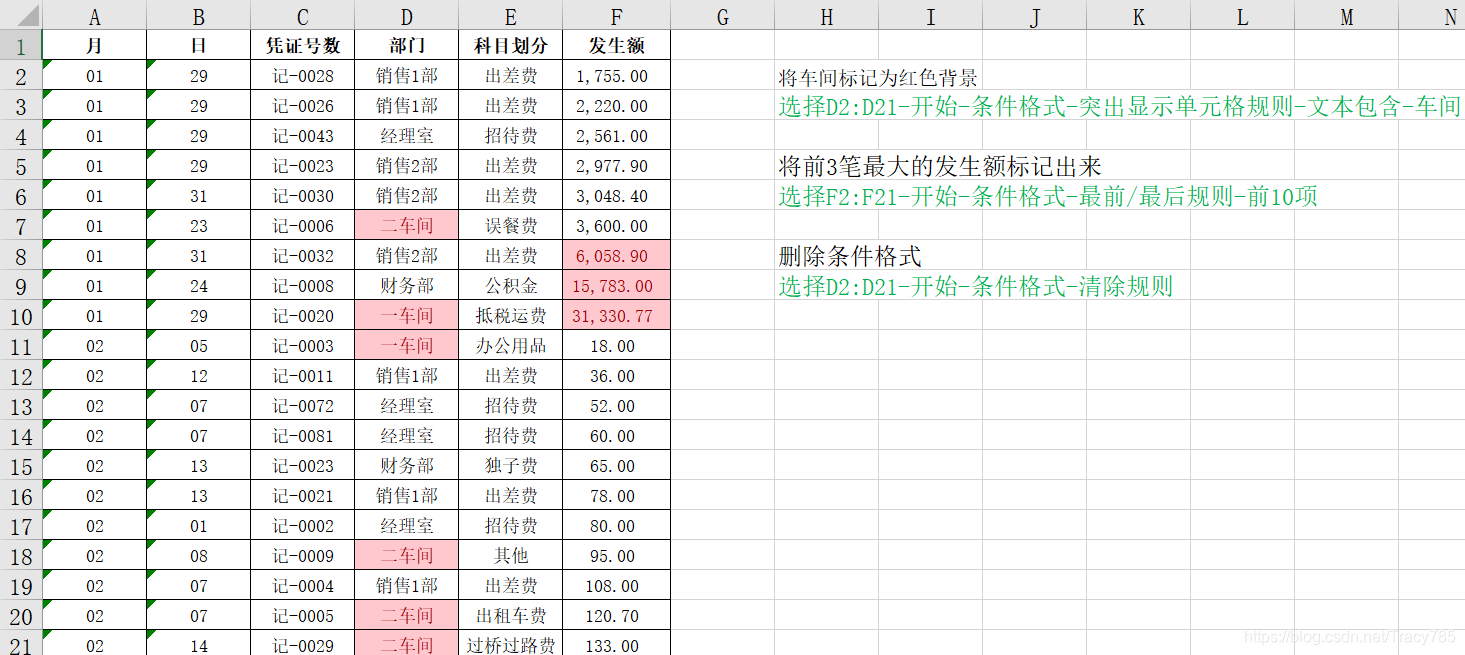
Task: Select column D header
Action: click(x=406, y=16)
